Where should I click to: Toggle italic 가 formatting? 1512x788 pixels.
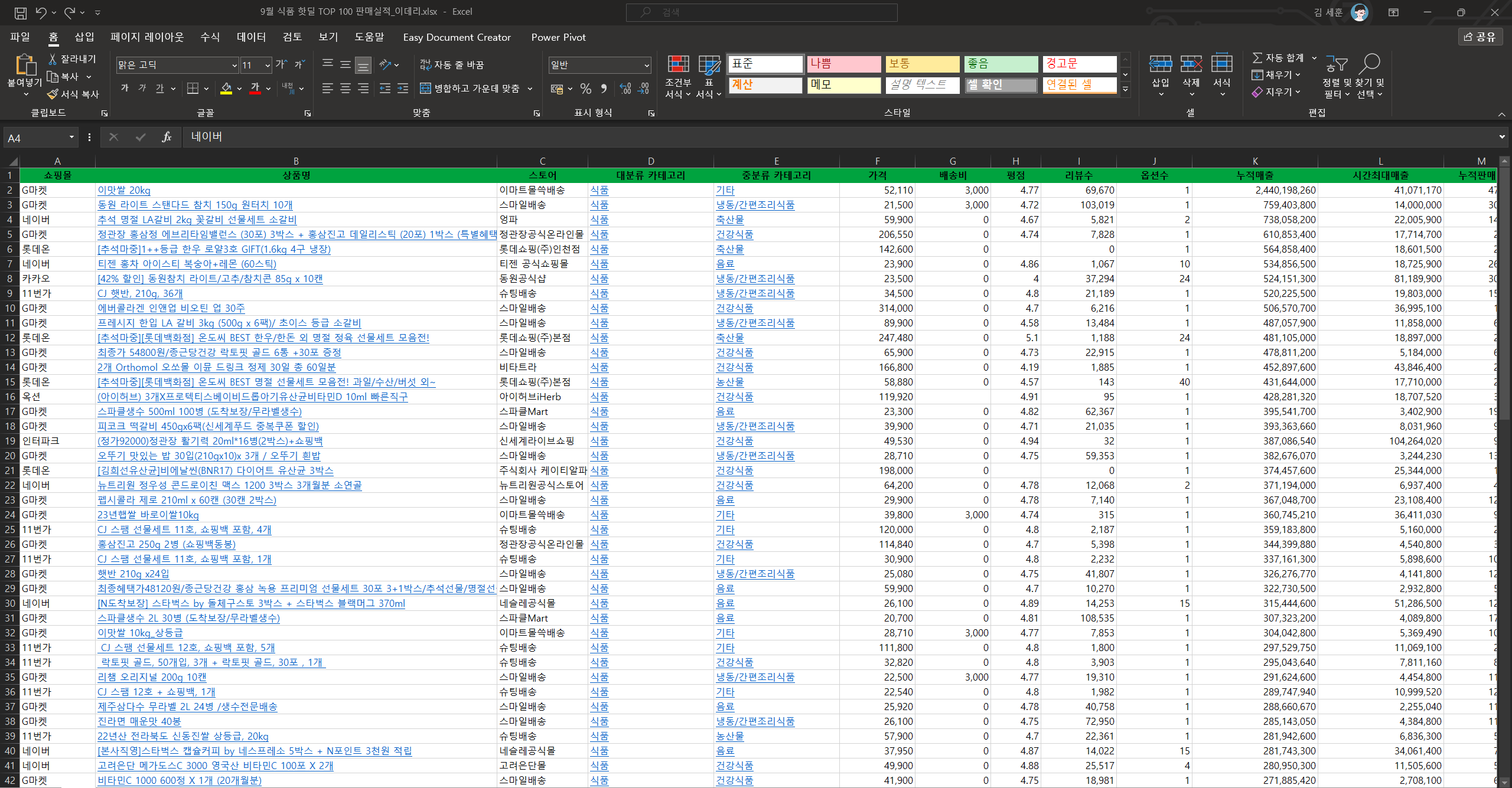142,88
